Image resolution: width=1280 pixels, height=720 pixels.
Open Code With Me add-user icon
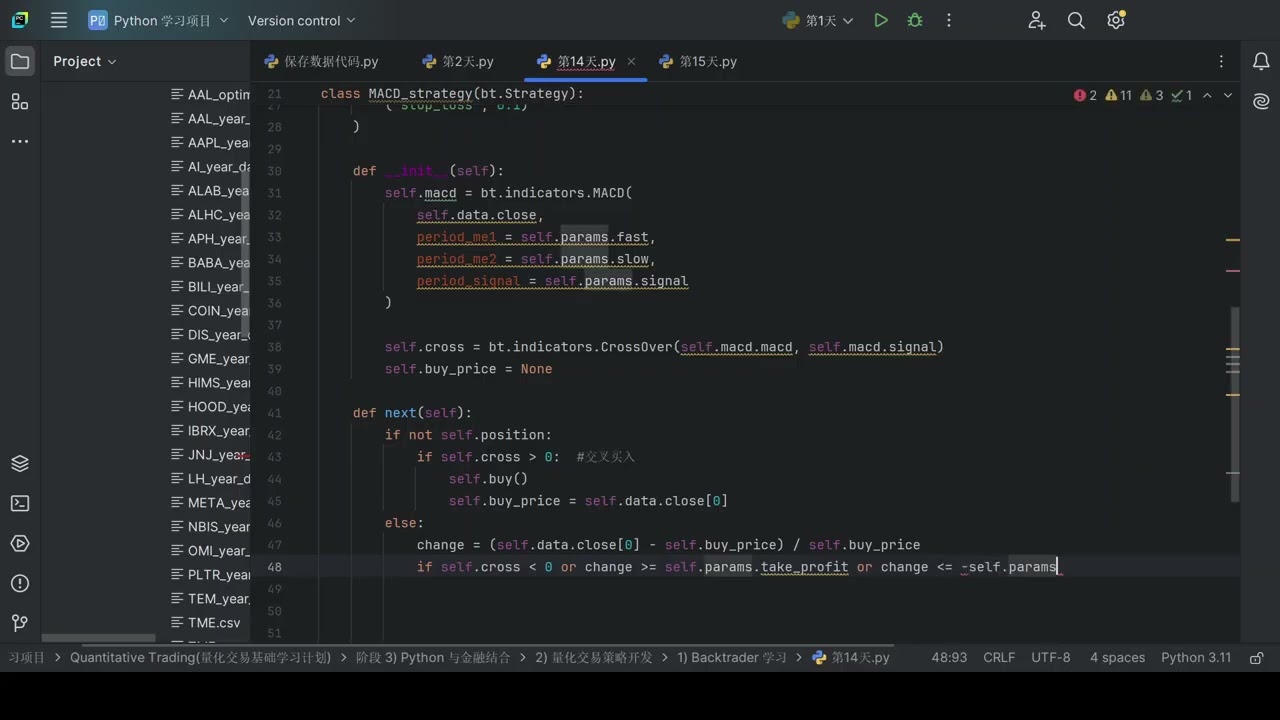click(x=1037, y=20)
